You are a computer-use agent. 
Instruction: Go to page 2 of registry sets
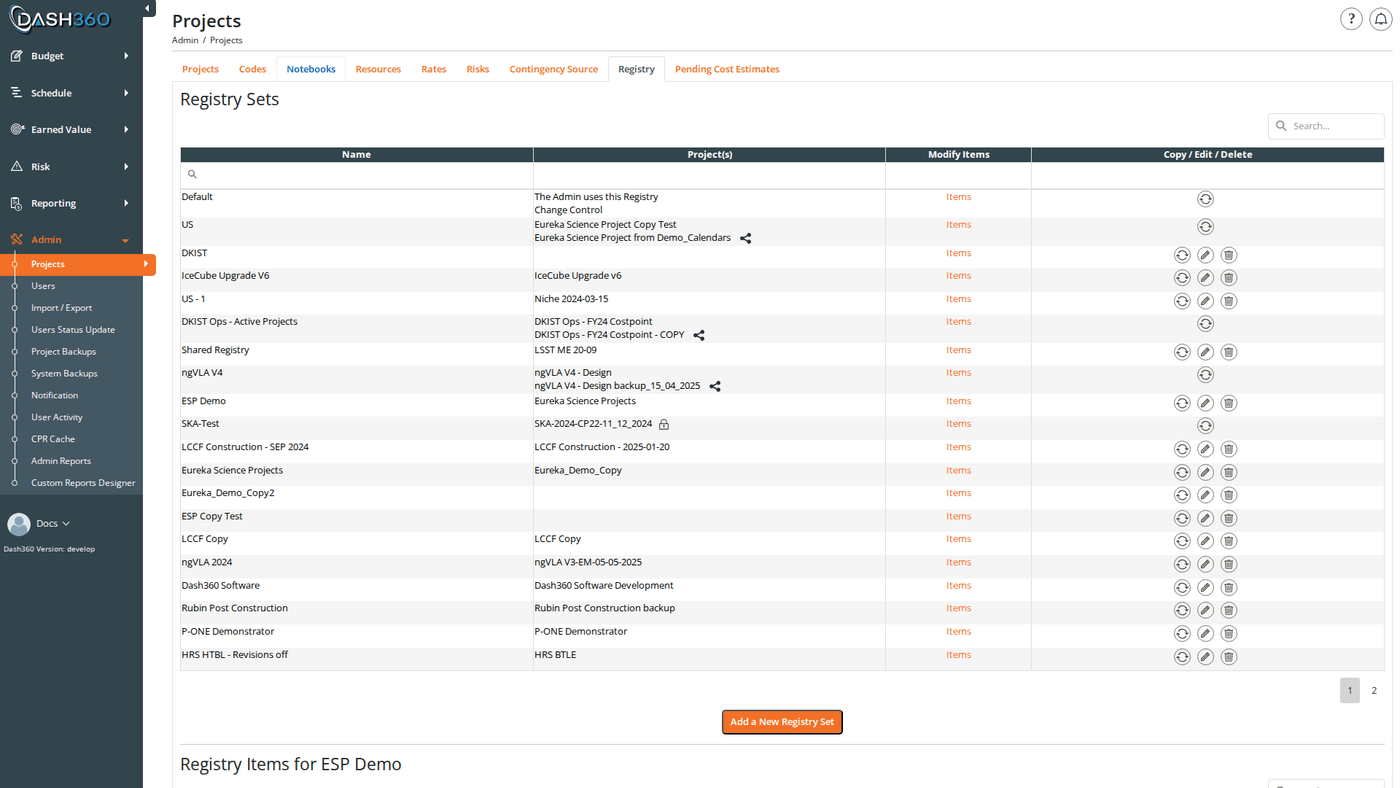[1374, 691]
